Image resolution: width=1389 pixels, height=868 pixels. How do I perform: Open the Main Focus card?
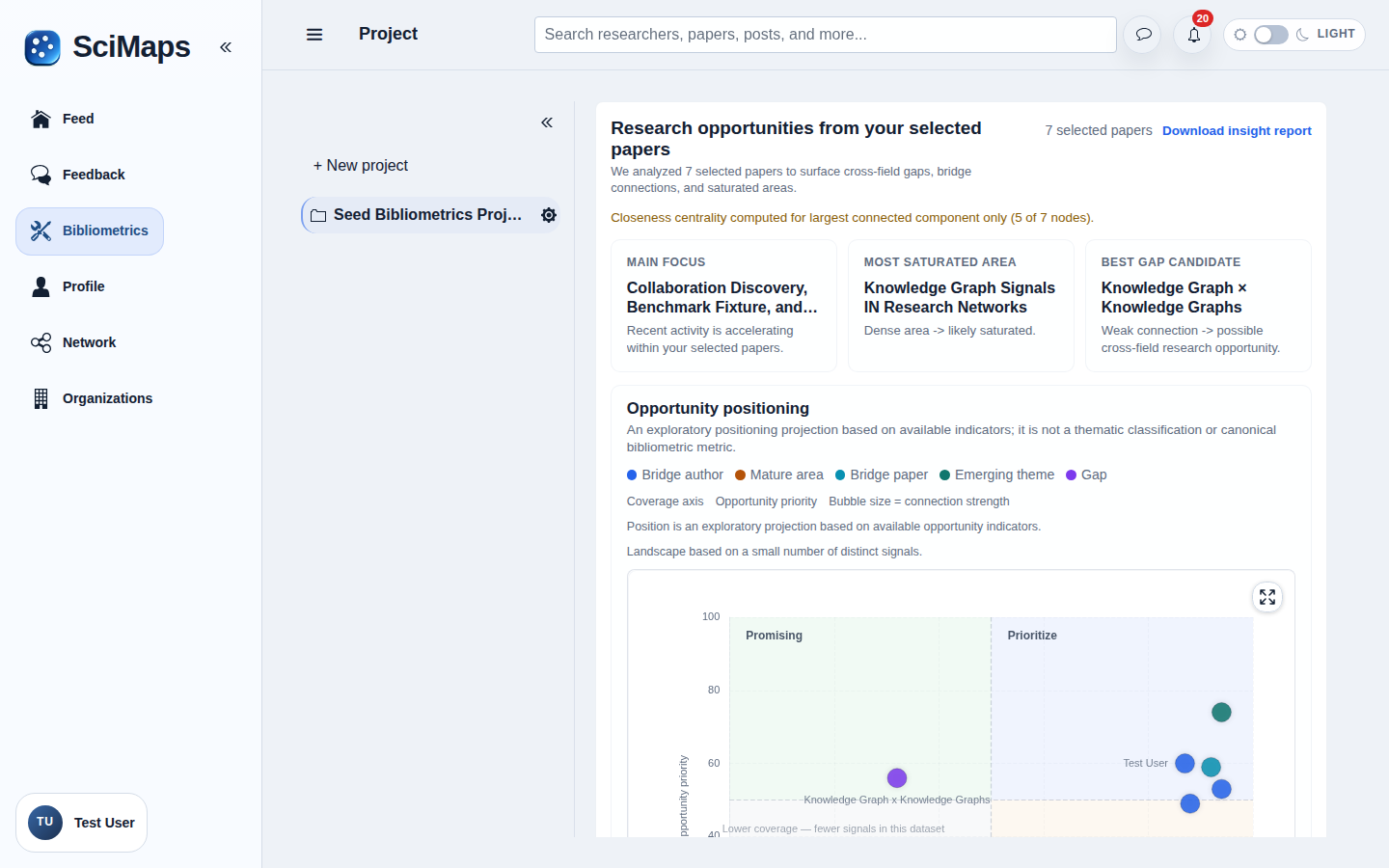pyautogui.click(x=723, y=306)
